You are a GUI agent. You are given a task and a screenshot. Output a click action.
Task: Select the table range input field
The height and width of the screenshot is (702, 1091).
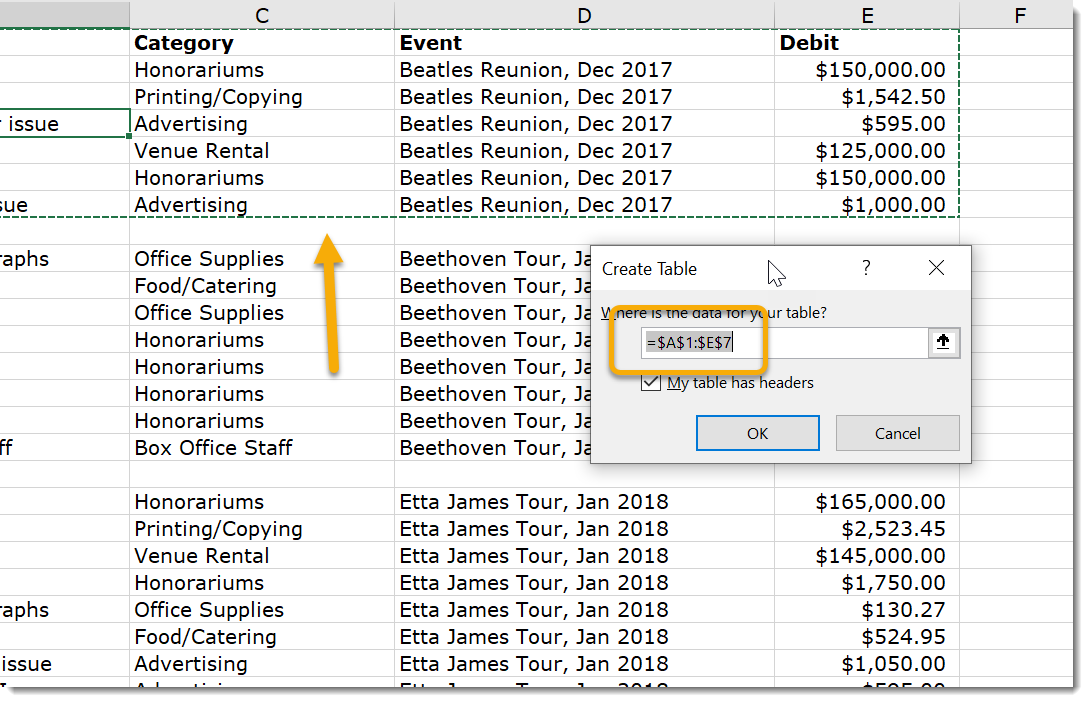[790, 341]
